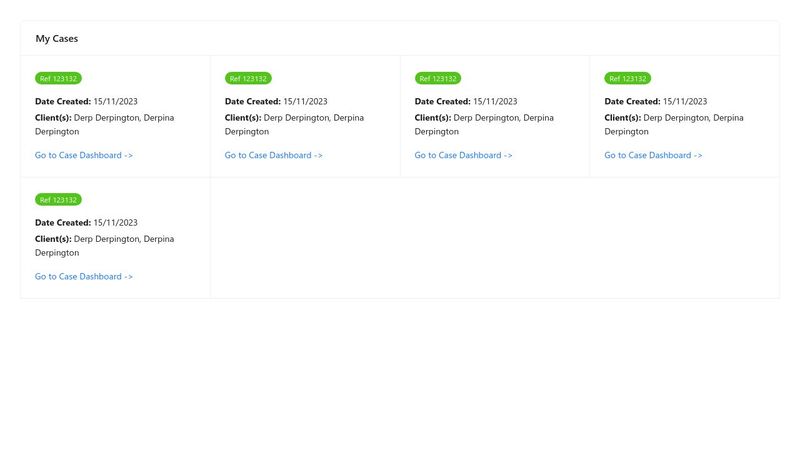This screenshot has height=450, width=800.
Task: Open Case Dashboard link in third top-row card
Action: 464,155
